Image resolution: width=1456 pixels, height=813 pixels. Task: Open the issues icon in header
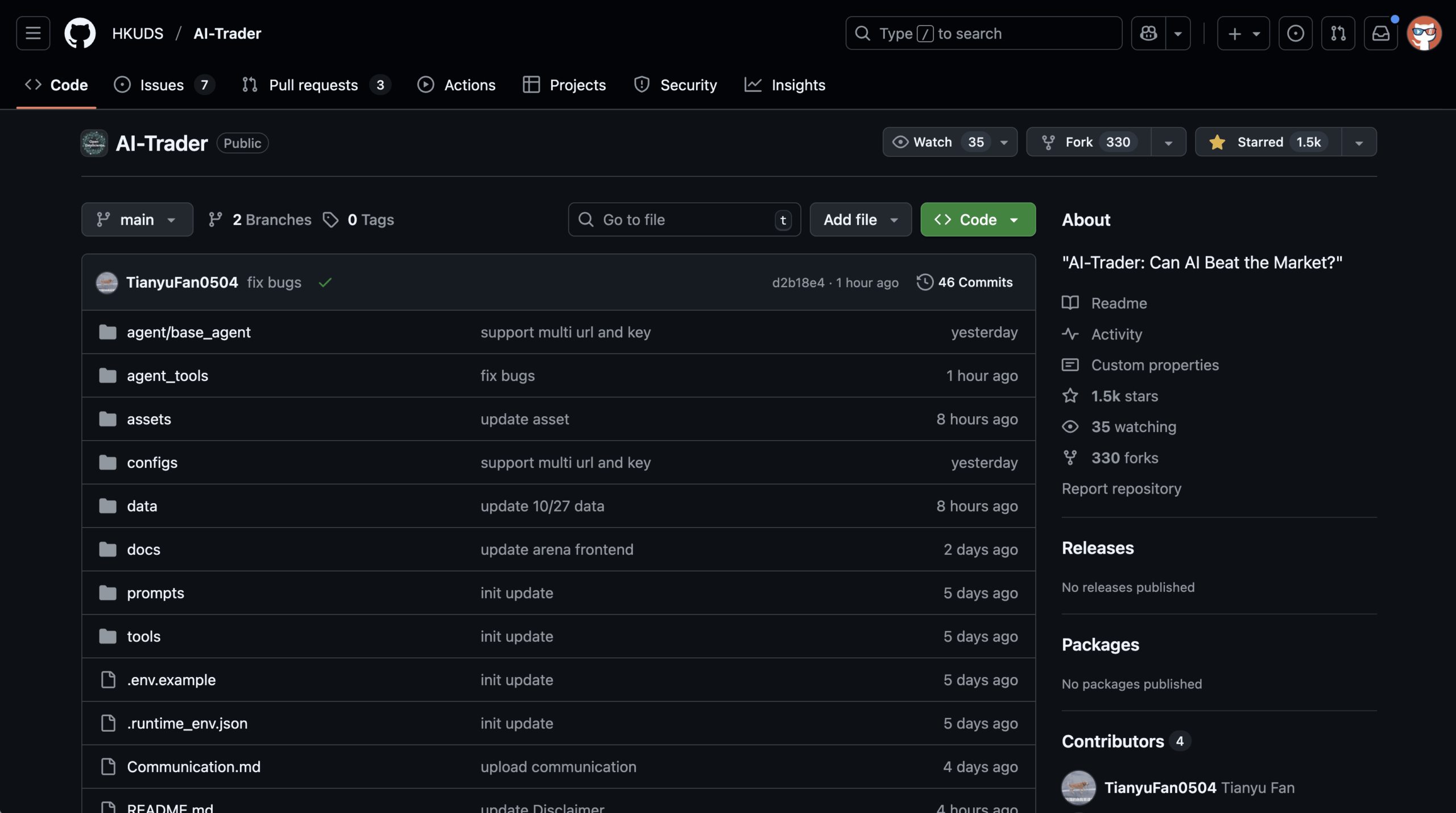[x=1295, y=33]
